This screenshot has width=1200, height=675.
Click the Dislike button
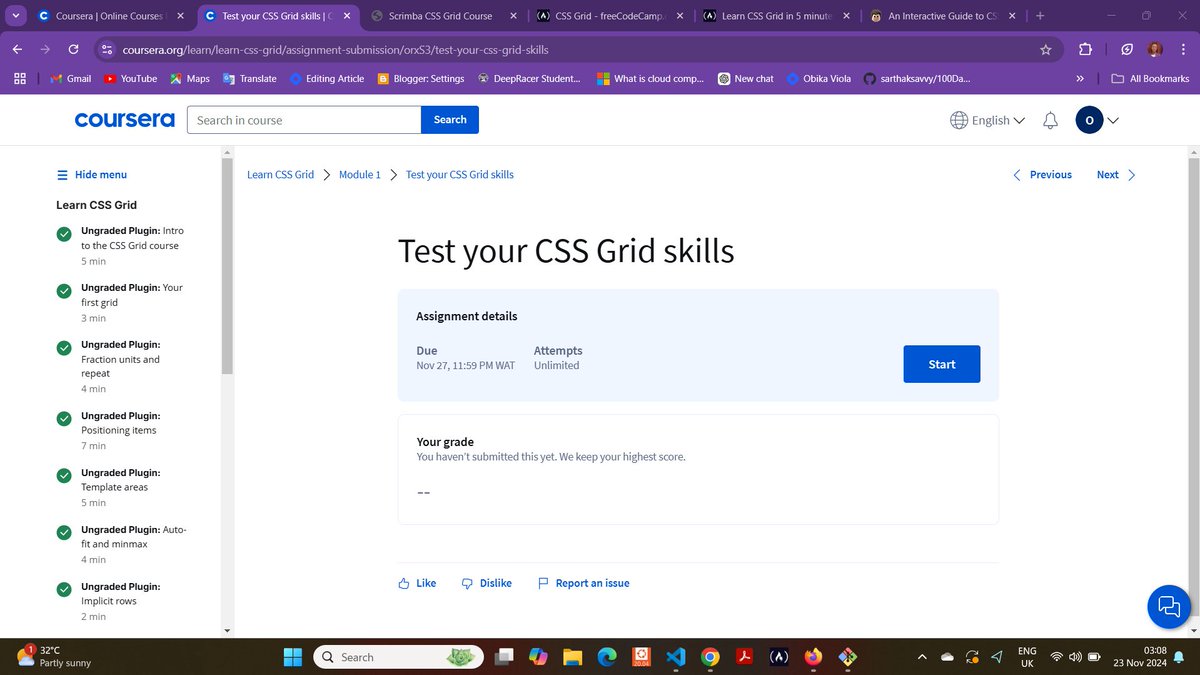(x=487, y=583)
